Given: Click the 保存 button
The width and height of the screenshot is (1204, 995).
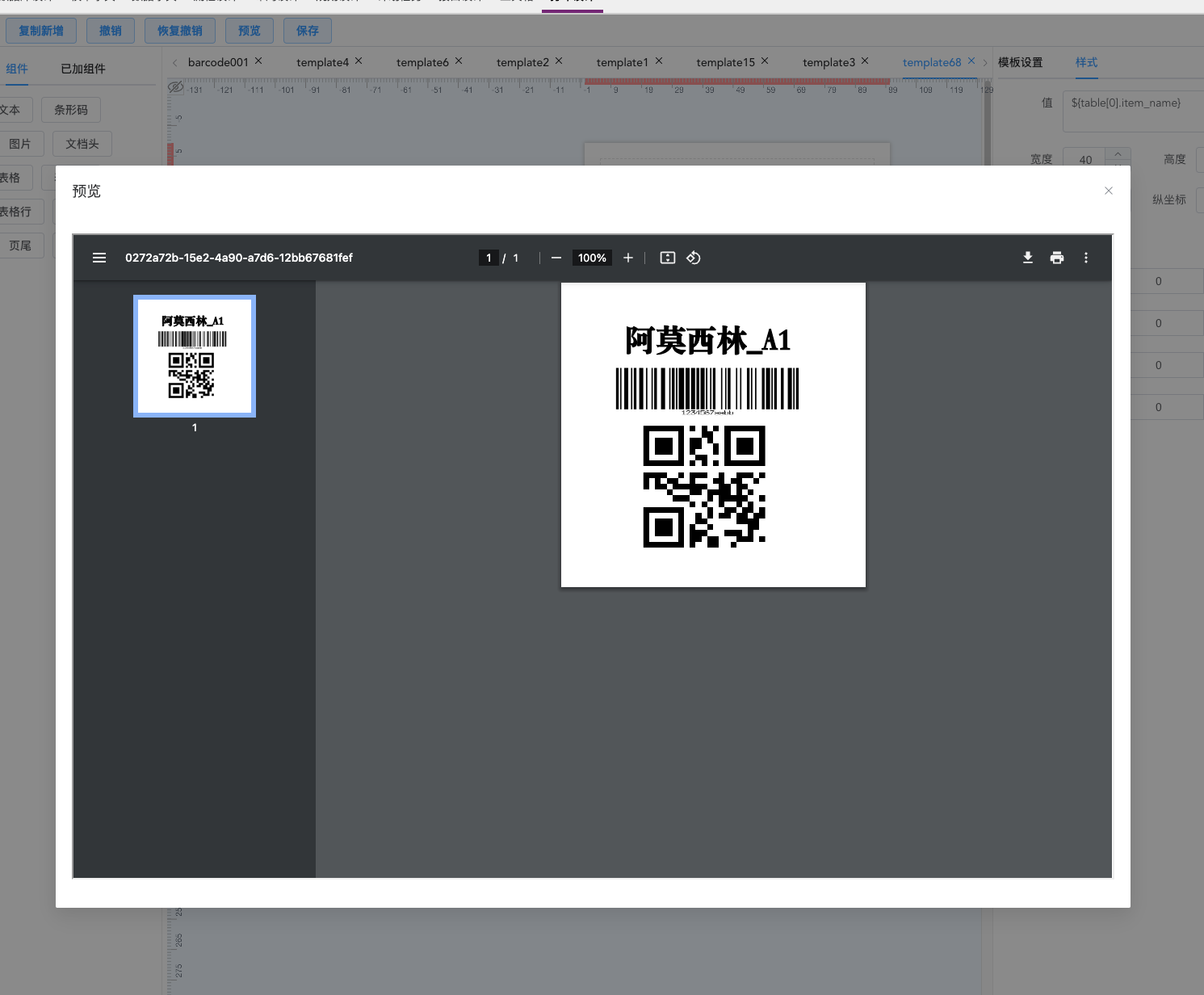Looking at the screenshot, I should pyautogui.click(x=308, y=31).
